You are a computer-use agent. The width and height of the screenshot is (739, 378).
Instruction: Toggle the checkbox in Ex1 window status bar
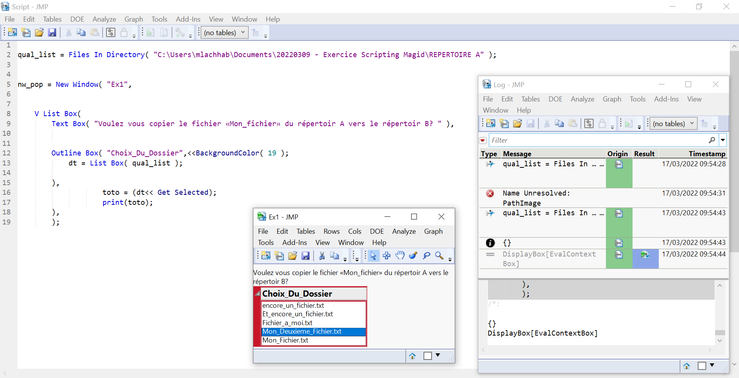(427, 356)
